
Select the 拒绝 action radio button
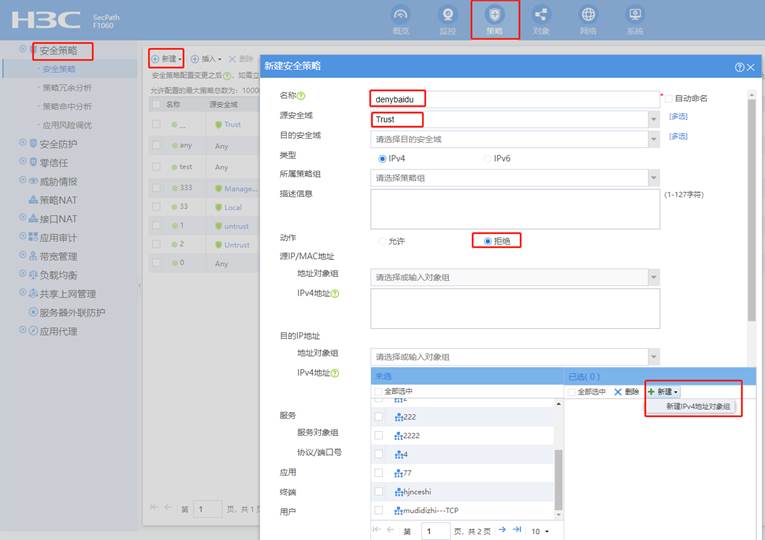tap(487, 241)
